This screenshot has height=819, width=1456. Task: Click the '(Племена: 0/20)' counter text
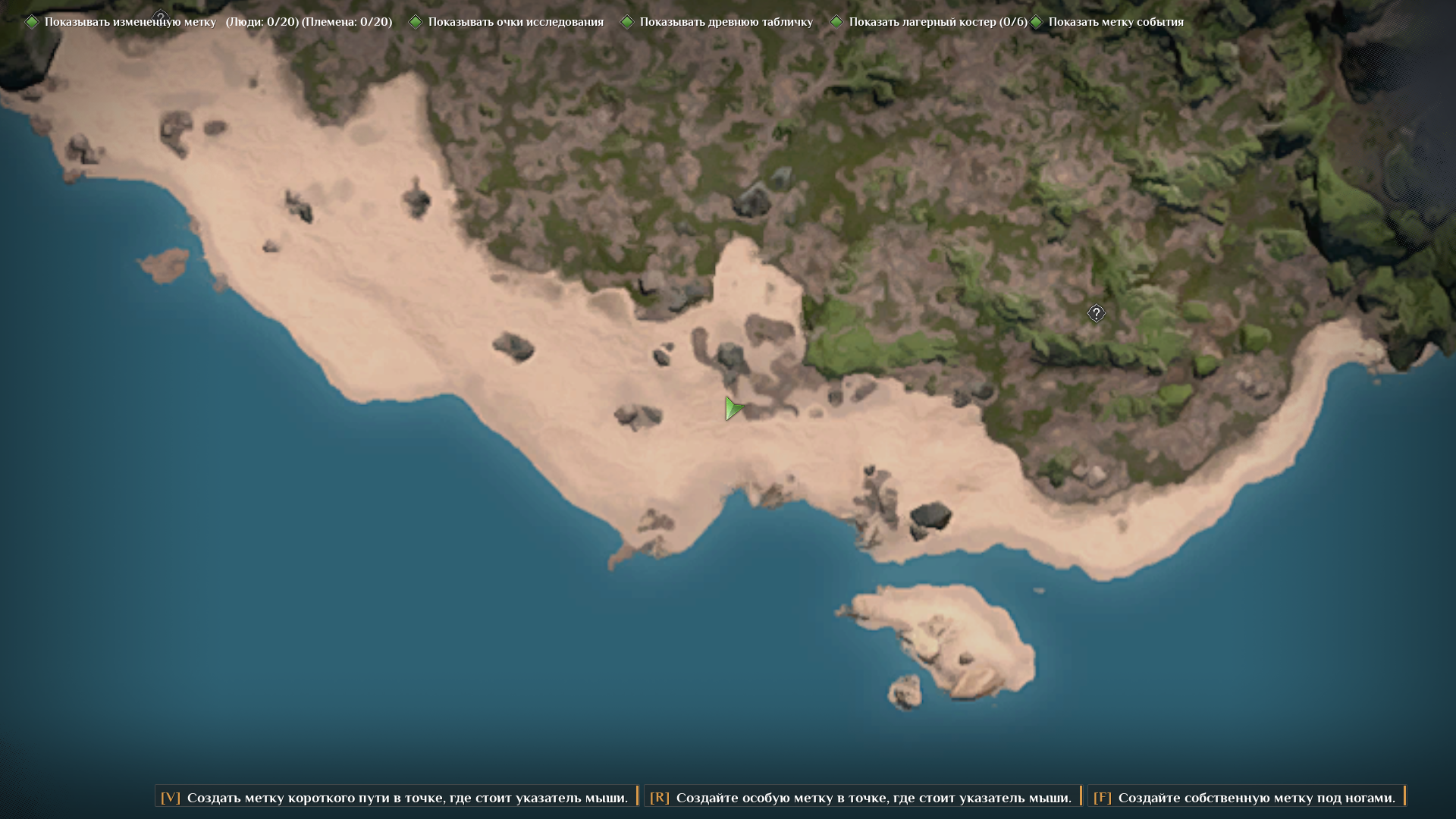(347, 22)
